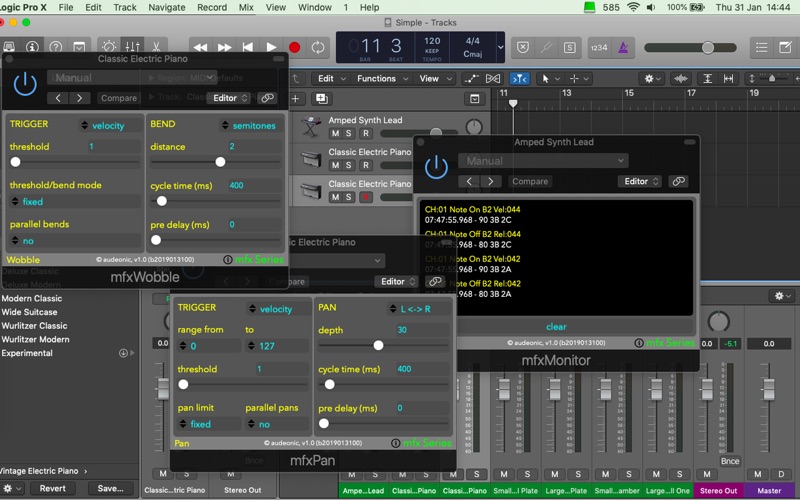
Task: Change the Wobble TRIGGER velocity selector
Action: 109,126
